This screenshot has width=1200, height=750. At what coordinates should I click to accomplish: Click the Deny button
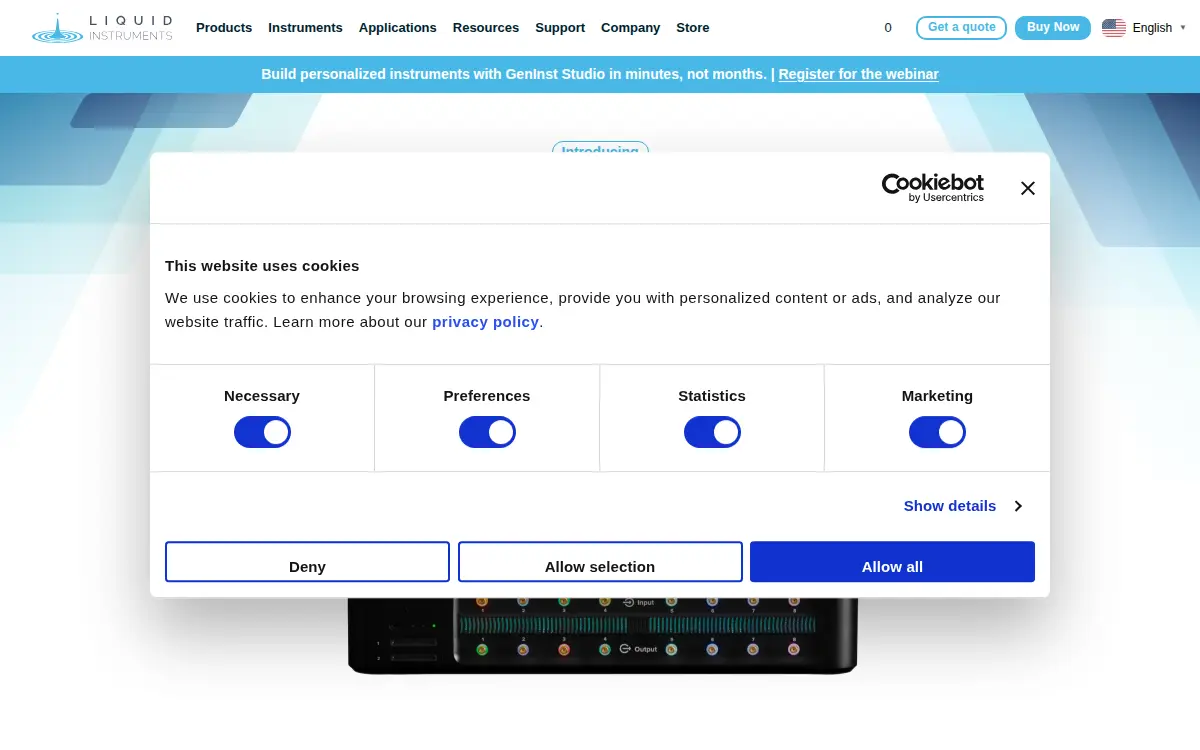307,562
